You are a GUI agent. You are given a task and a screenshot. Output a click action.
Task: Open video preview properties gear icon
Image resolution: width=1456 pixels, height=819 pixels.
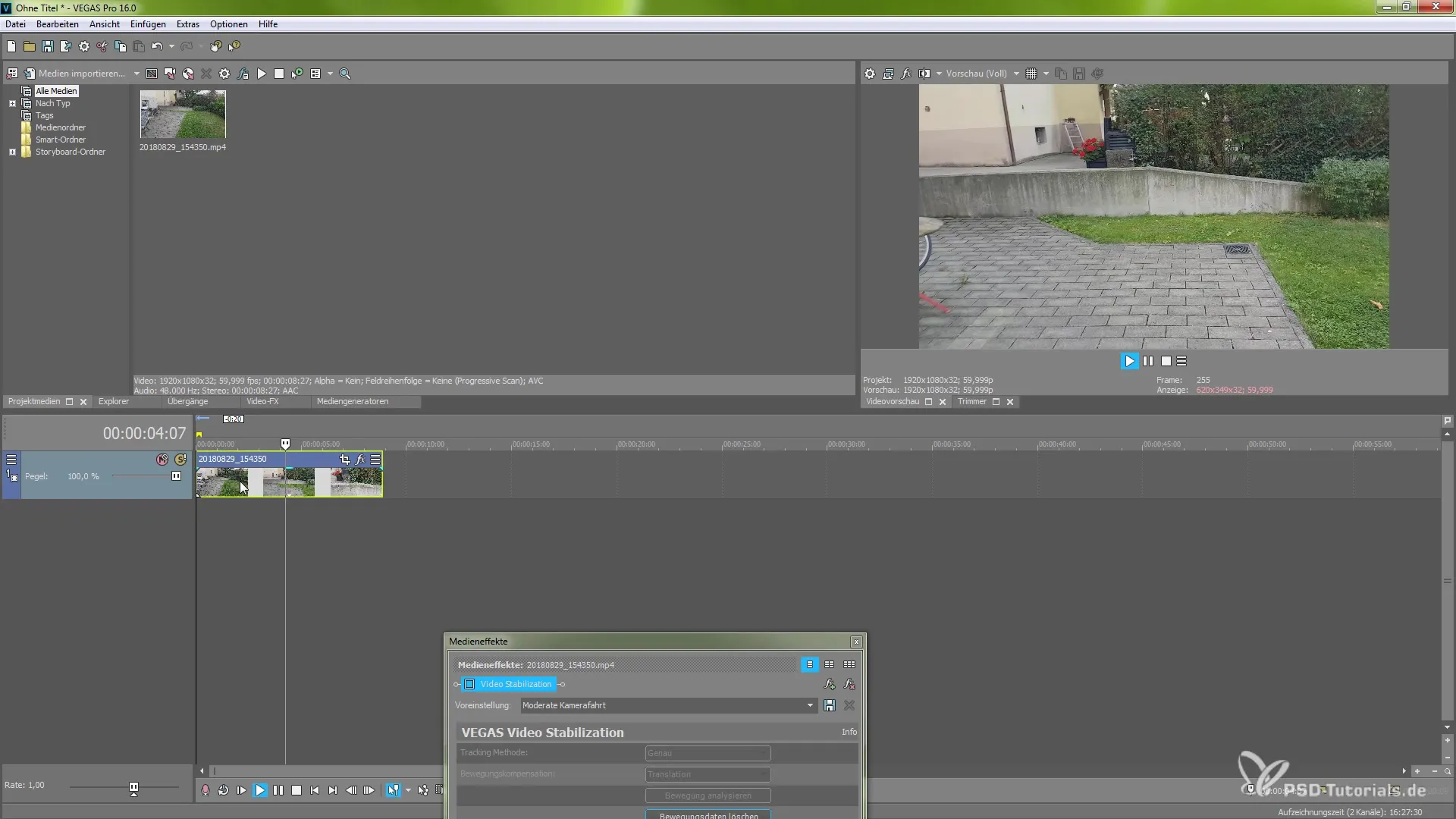[870, 74]
